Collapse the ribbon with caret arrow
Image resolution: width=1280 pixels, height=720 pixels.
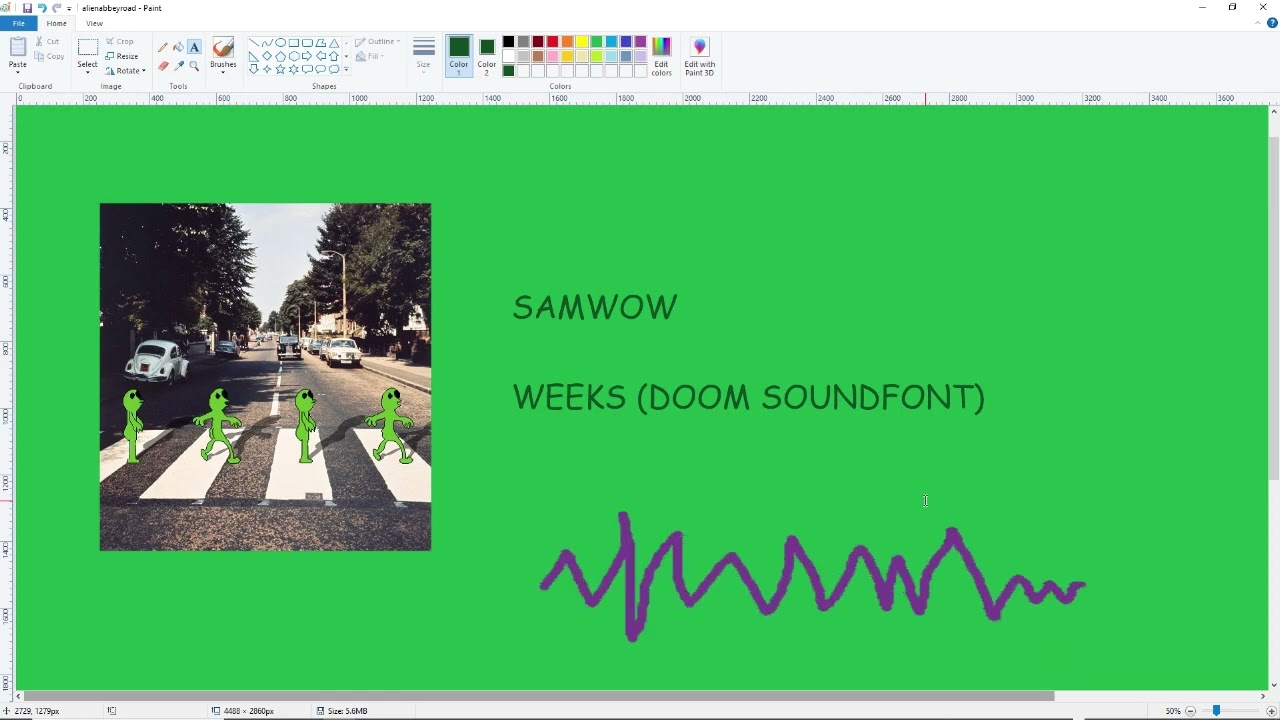coord(1259,23)
